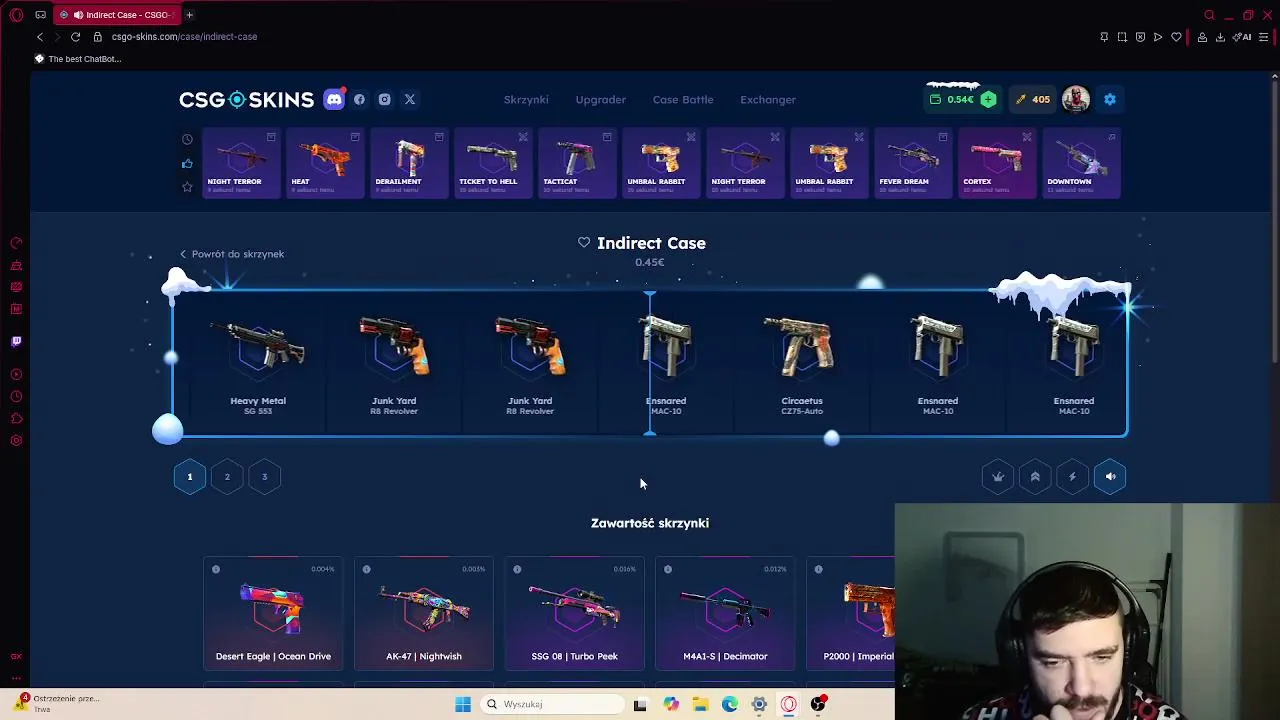Open the Cortex drop card
The height and width of the screenshot is (720, 1280).
[x=997, y=163]
